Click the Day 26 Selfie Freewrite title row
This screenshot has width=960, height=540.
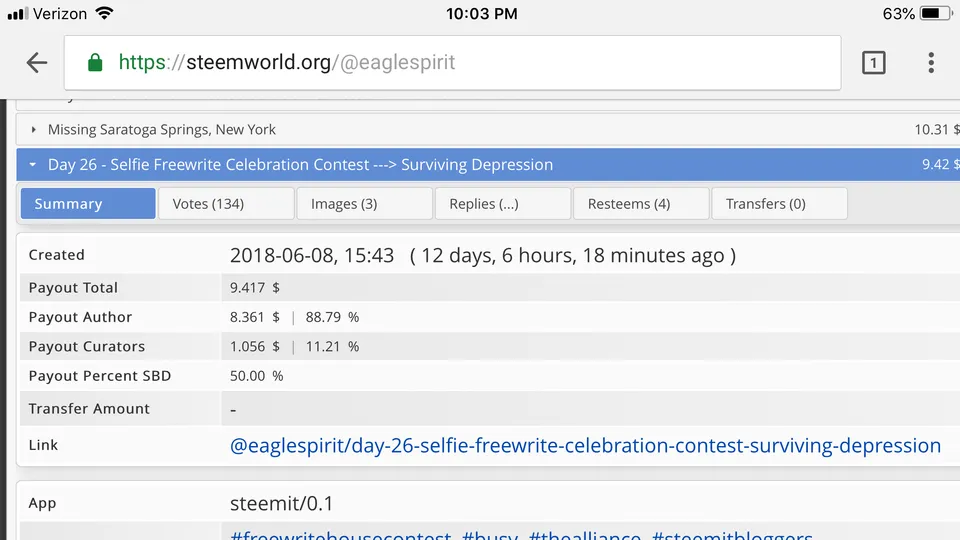click(488, 165)
